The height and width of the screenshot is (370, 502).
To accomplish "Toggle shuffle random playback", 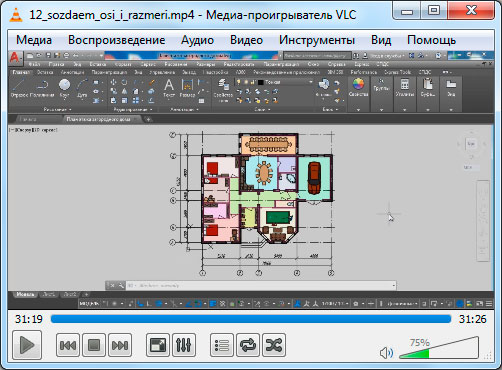I will (x=274, y=345).
